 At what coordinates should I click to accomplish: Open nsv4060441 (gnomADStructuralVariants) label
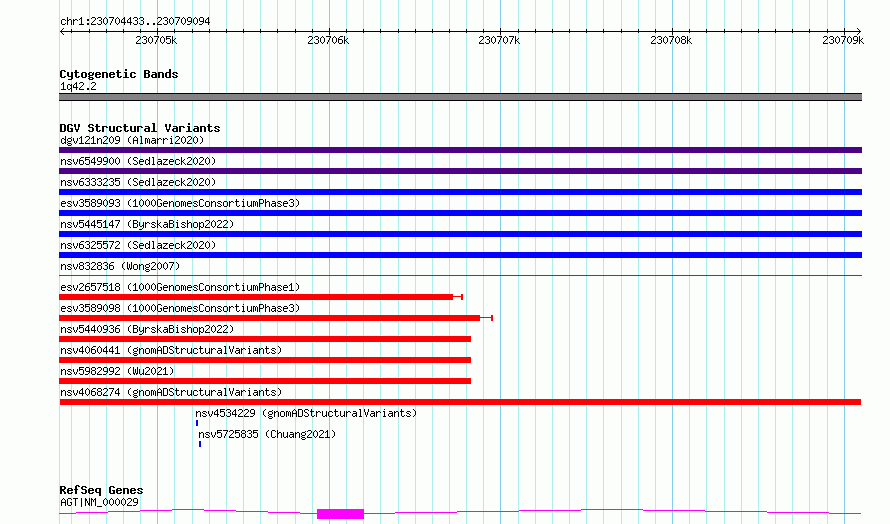(x=171, y=350)
